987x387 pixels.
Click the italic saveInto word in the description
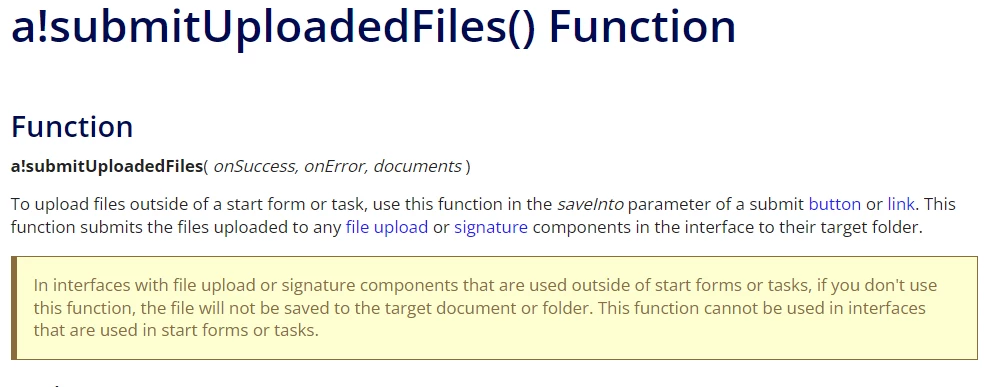click(x=590, y=204)
